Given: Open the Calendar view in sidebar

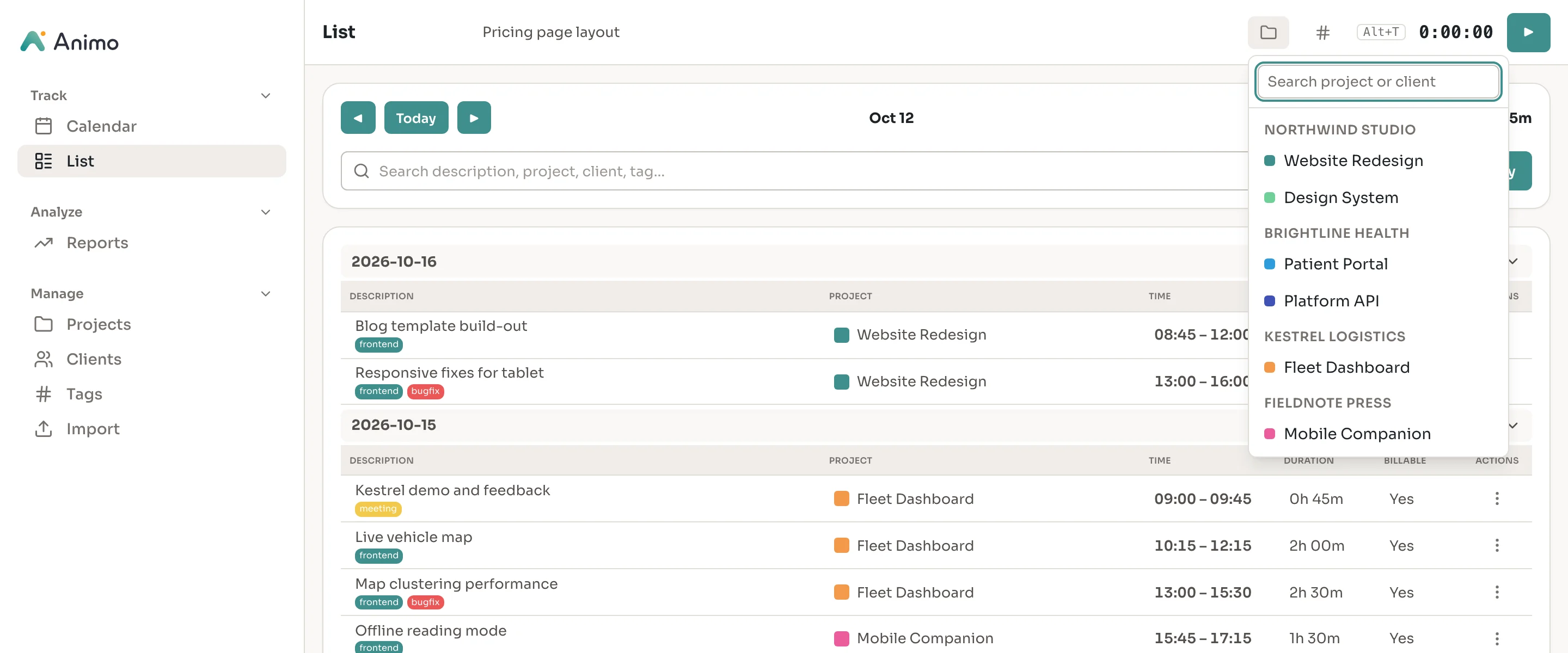Looking at the screenshot, I should (151, 126).
